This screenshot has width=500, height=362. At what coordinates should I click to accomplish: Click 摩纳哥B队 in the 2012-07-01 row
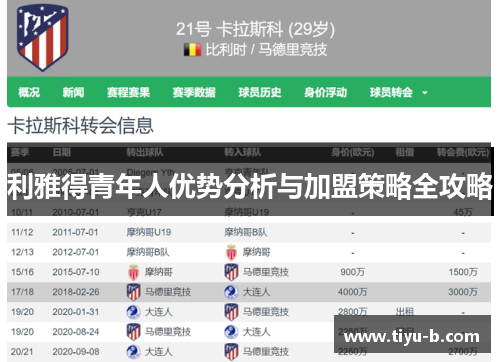pos(148,252)
